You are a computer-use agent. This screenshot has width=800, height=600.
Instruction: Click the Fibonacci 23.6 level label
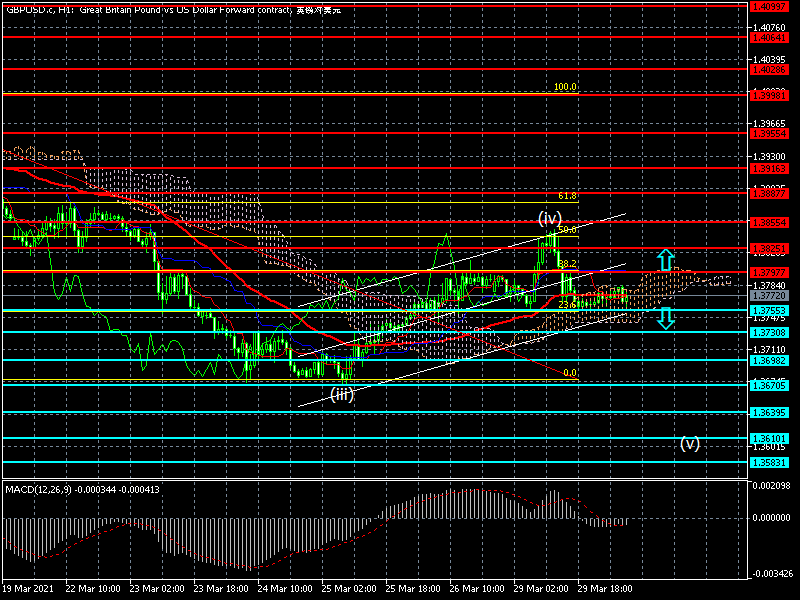coord(567,305)
